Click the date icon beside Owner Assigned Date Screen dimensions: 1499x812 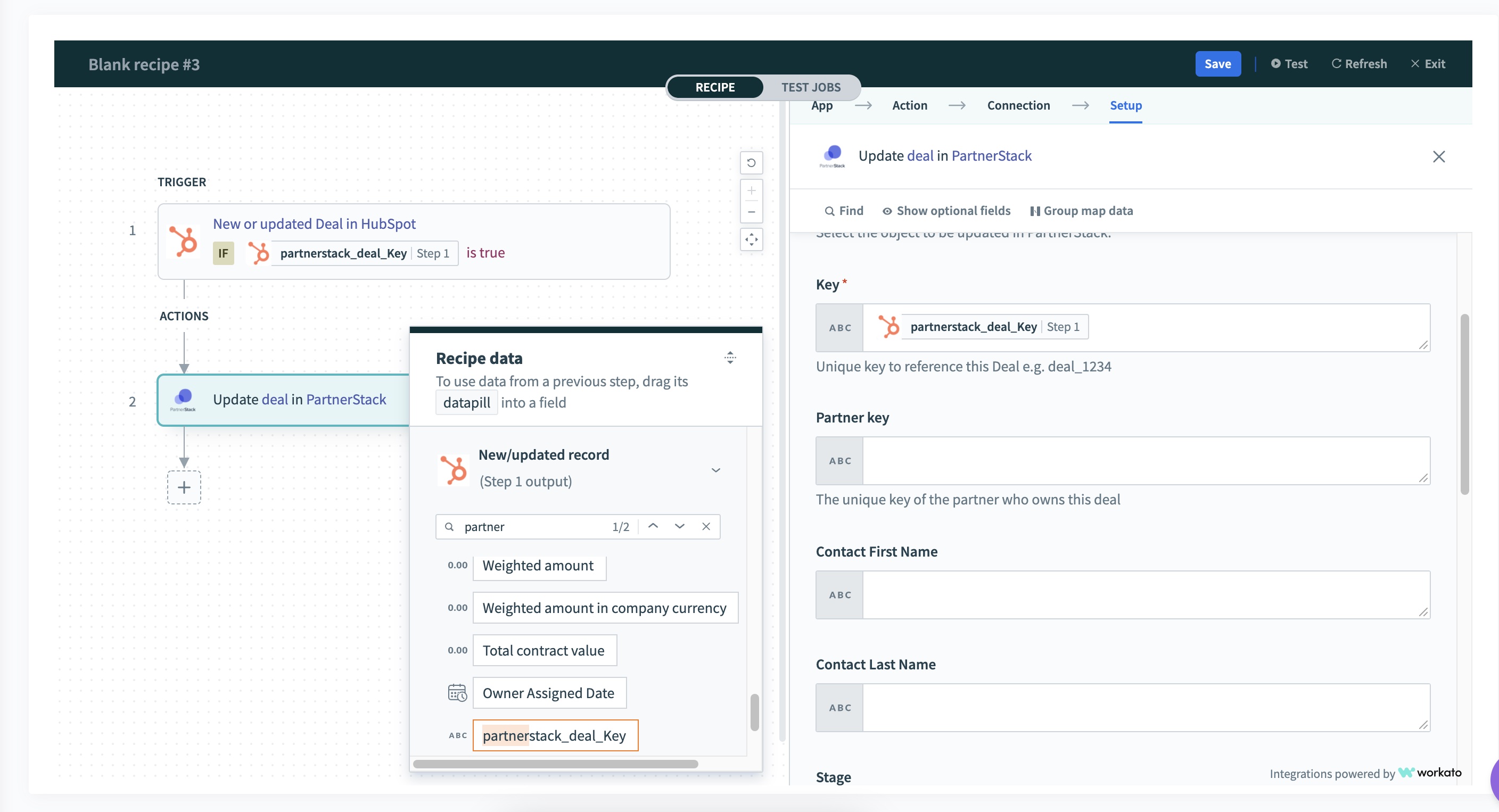[x=457, y=693]
